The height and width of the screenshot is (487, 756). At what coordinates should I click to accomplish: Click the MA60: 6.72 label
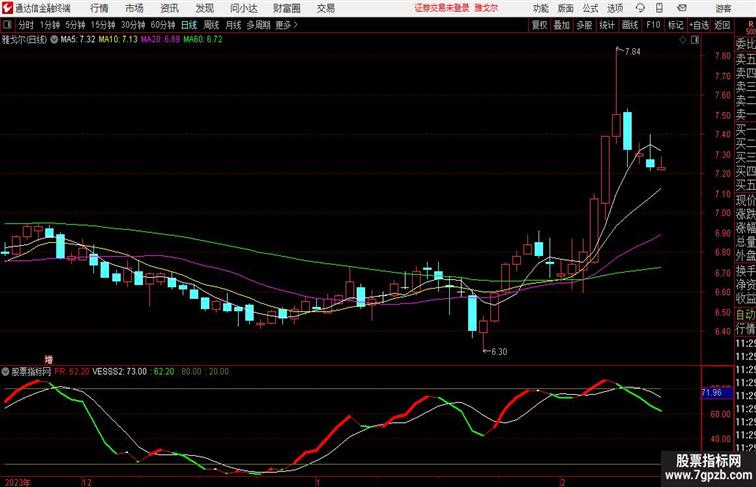203,40
